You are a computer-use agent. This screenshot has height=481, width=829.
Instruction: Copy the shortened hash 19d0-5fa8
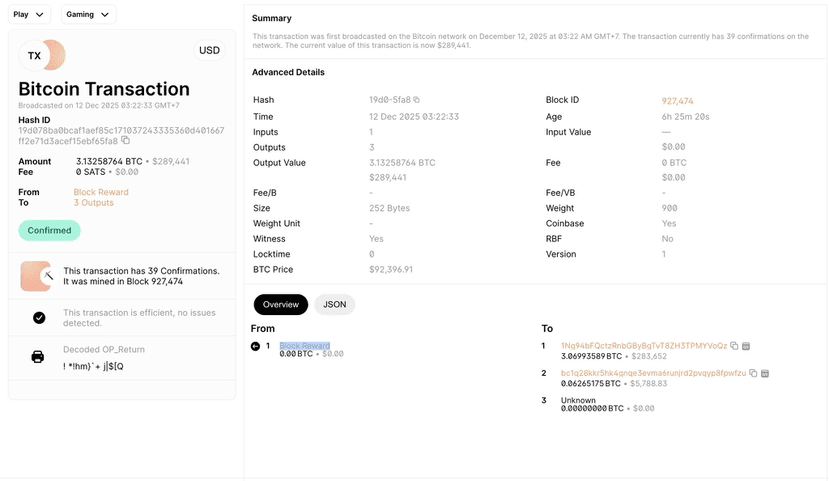point(417,99)
